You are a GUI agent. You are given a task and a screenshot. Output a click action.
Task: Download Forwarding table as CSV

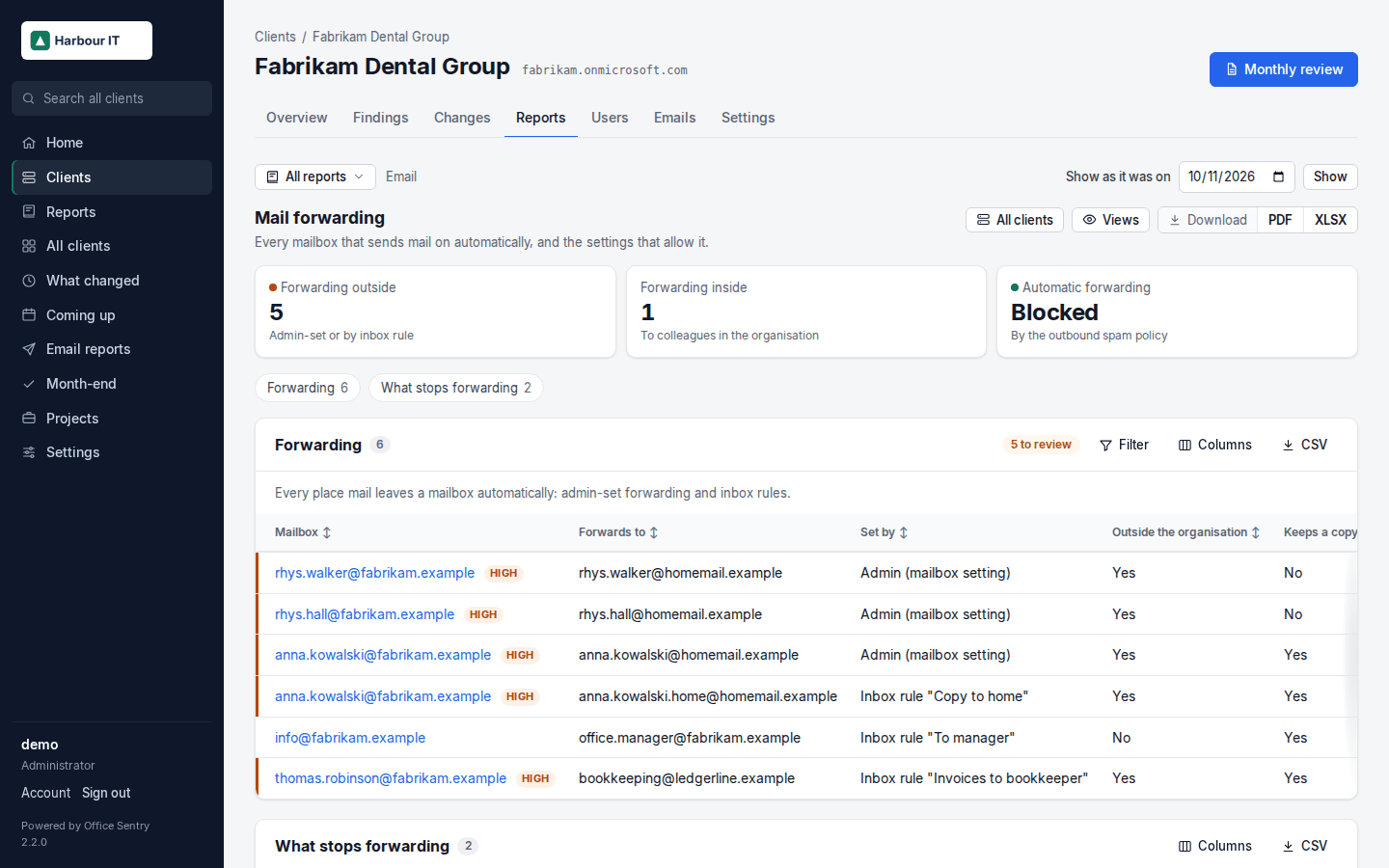point(1305,445)
